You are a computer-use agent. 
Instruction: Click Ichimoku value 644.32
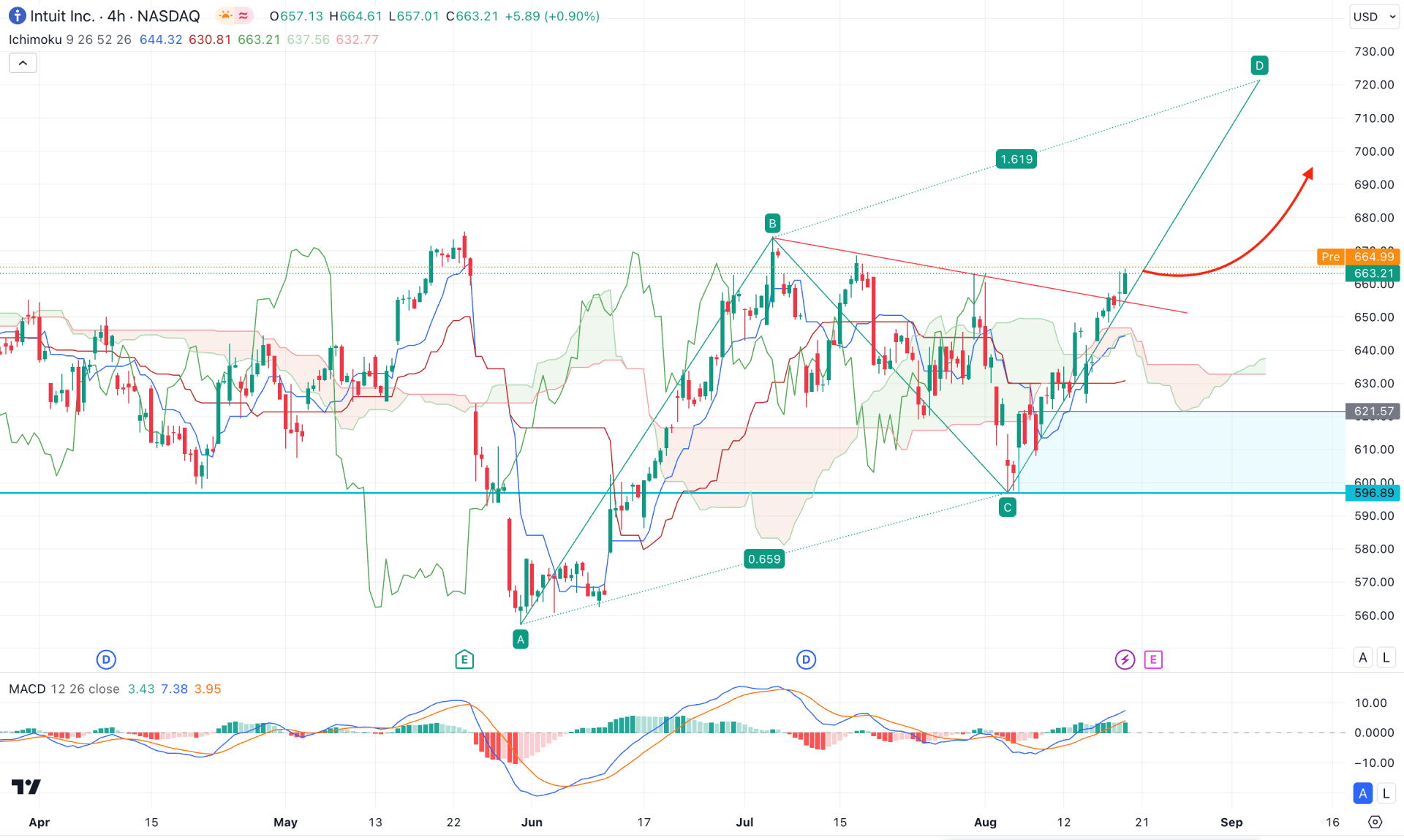(x=161, y=39)
